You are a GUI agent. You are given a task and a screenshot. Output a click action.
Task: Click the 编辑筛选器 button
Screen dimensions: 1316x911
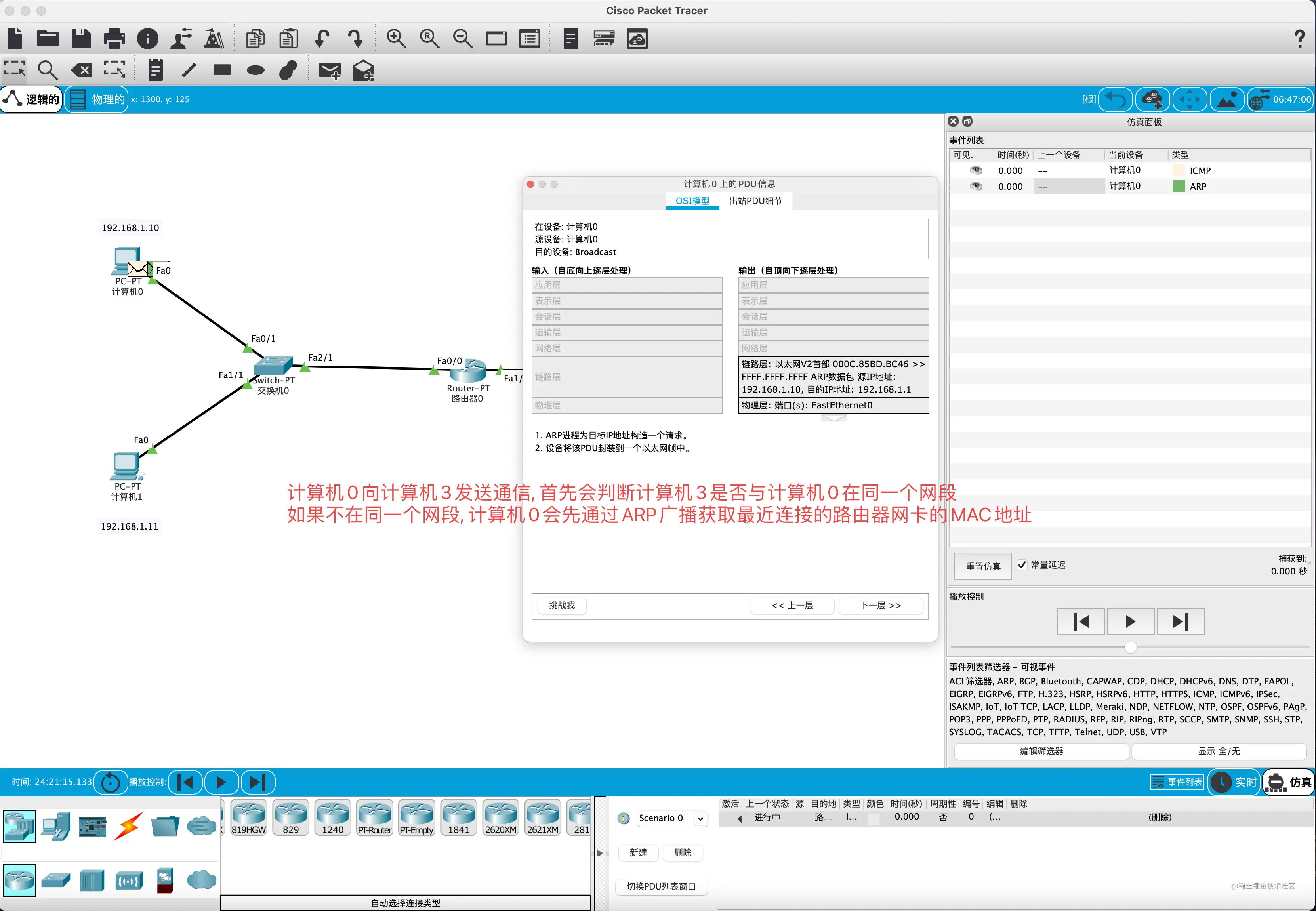coord(1041,751)
